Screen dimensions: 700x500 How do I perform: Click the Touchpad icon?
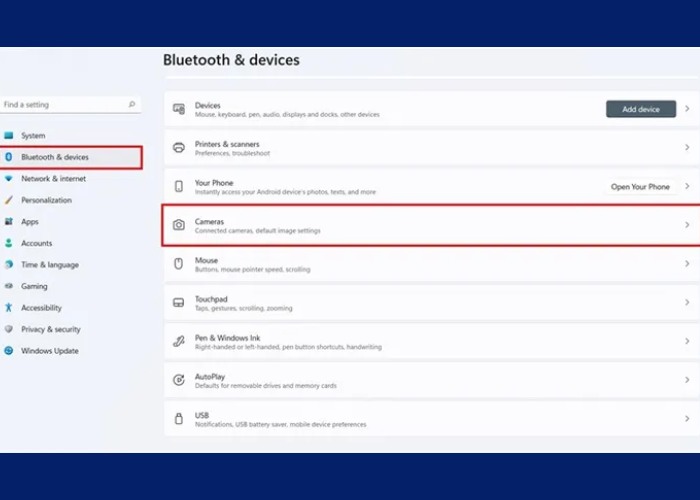click(178, 302)
